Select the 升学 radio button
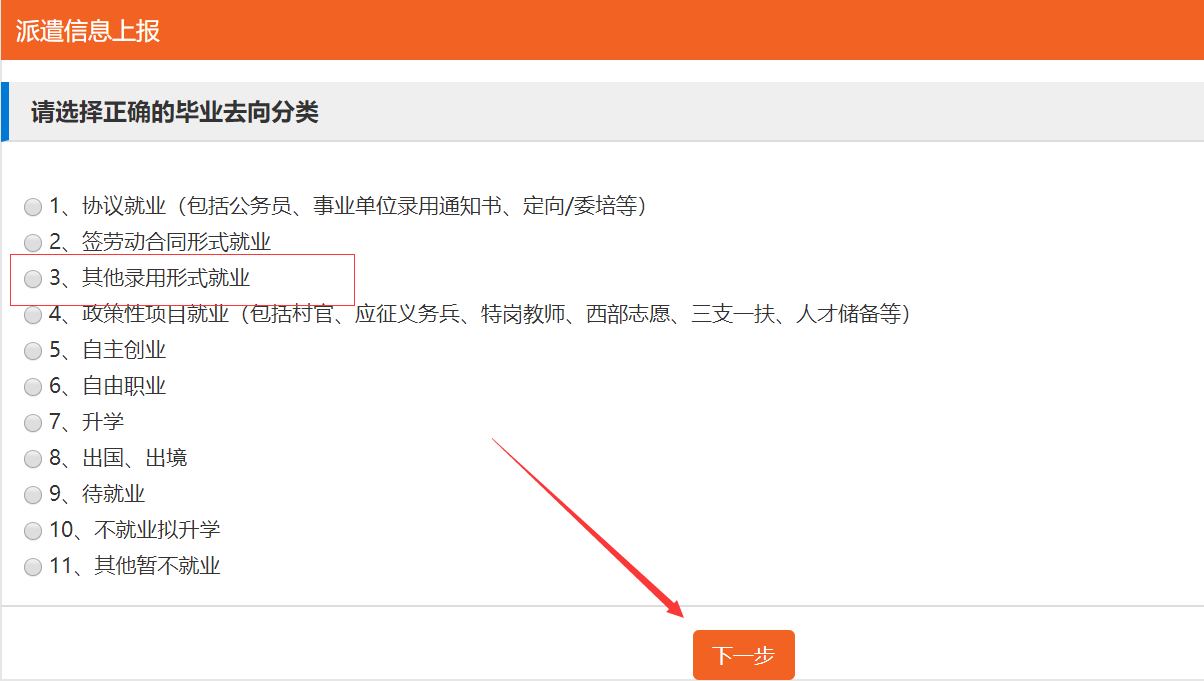Viewport: 1204px width, 681px height. coord(33,423)
